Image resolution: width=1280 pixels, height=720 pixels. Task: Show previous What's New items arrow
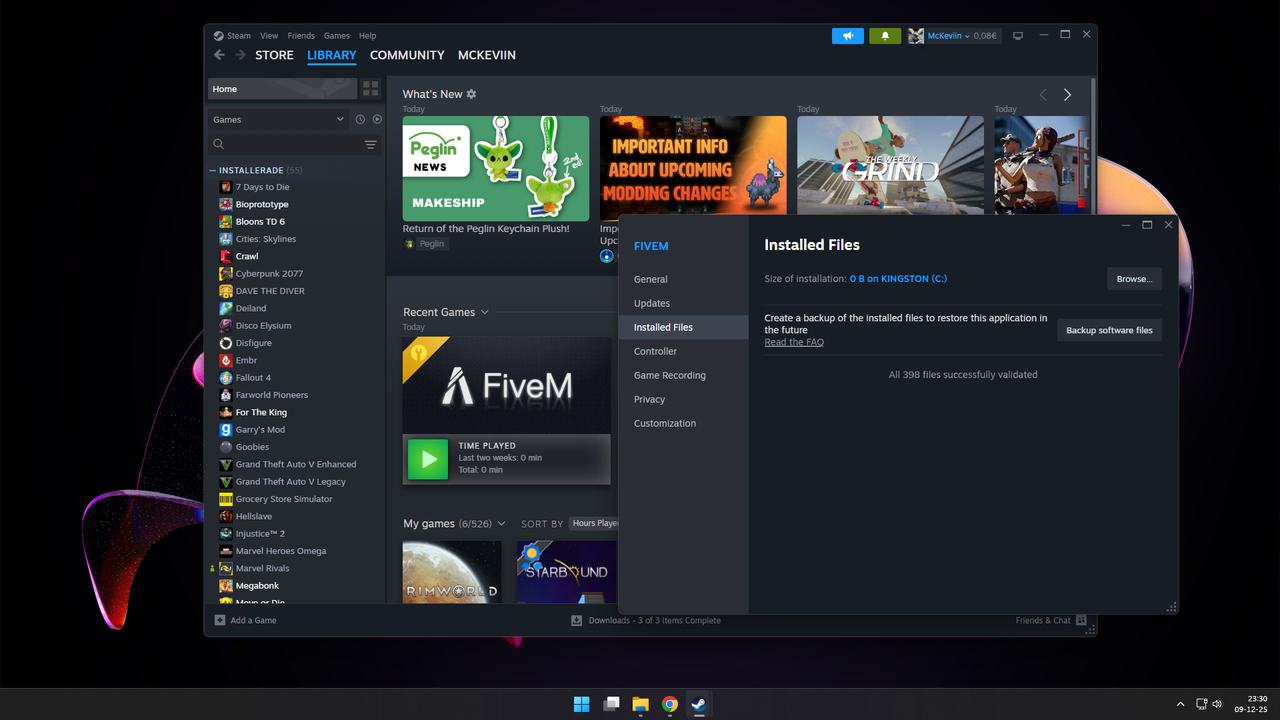1043,95
